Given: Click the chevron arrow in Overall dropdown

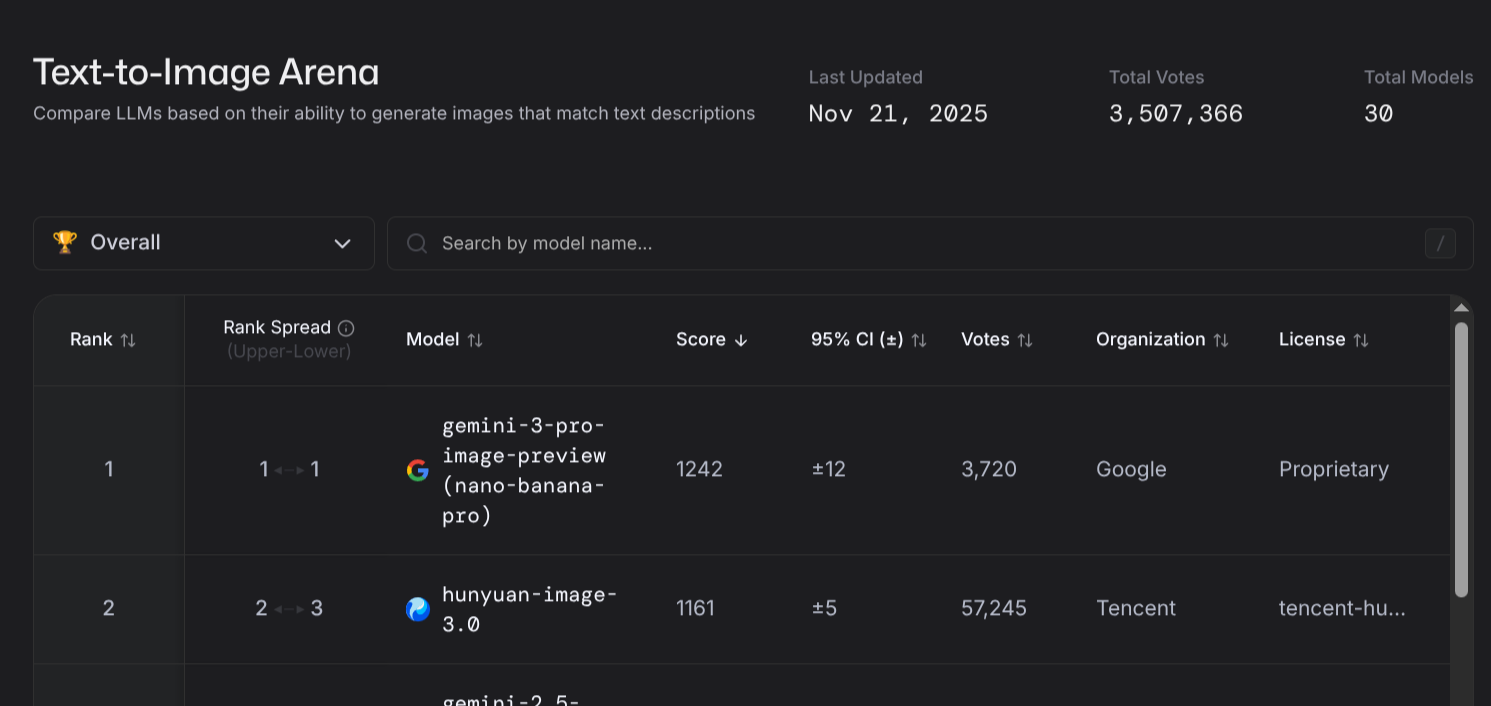Looking at the screenshot, I should [x=343, y=244].
